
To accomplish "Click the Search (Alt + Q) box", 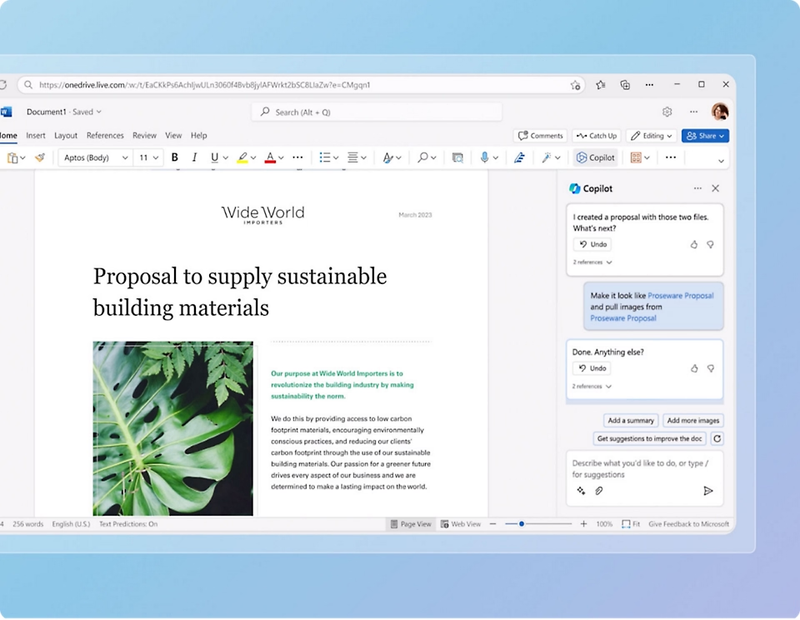I will coord(377,112).
